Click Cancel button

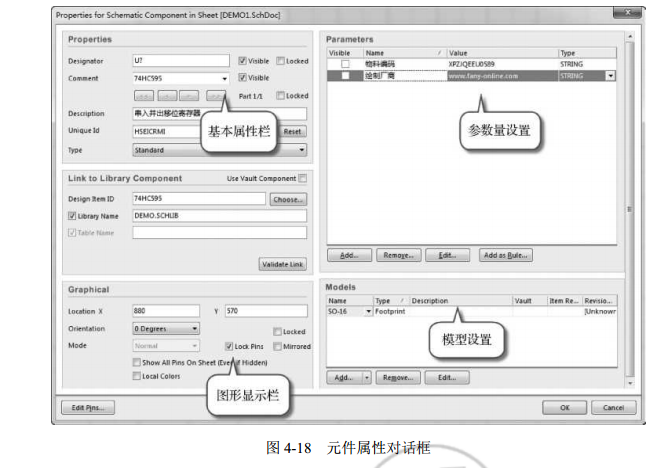pyautogui.click(x=613, y=407)
